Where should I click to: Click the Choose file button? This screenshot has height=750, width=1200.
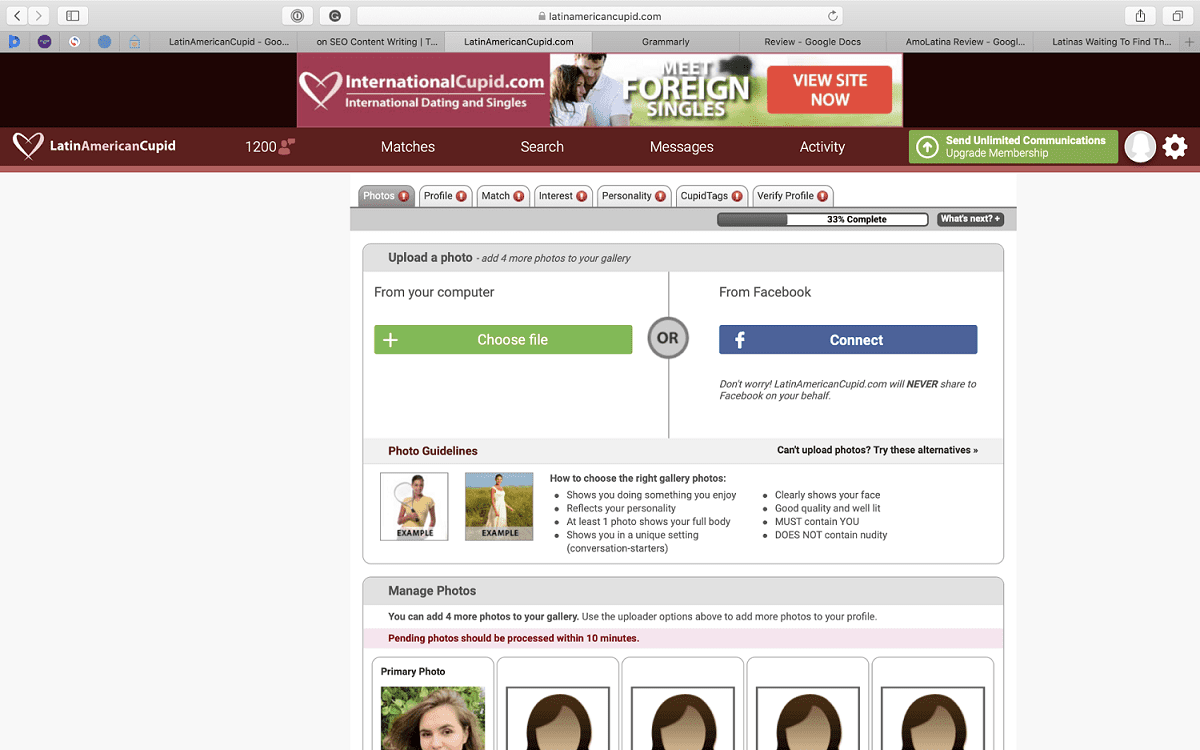point(503,340)
